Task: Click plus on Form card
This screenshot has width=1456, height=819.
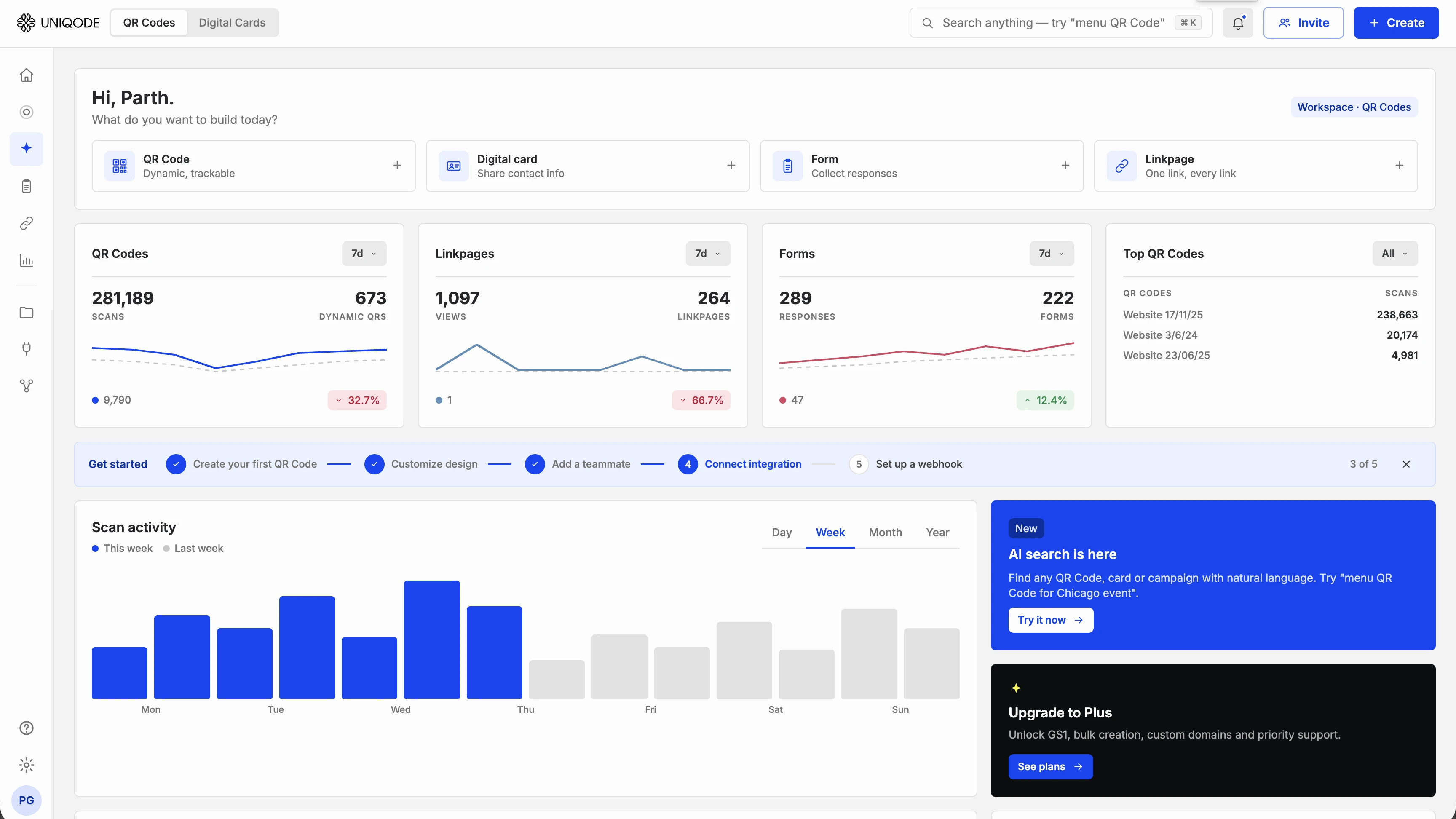Action: tap(1065, 165)
